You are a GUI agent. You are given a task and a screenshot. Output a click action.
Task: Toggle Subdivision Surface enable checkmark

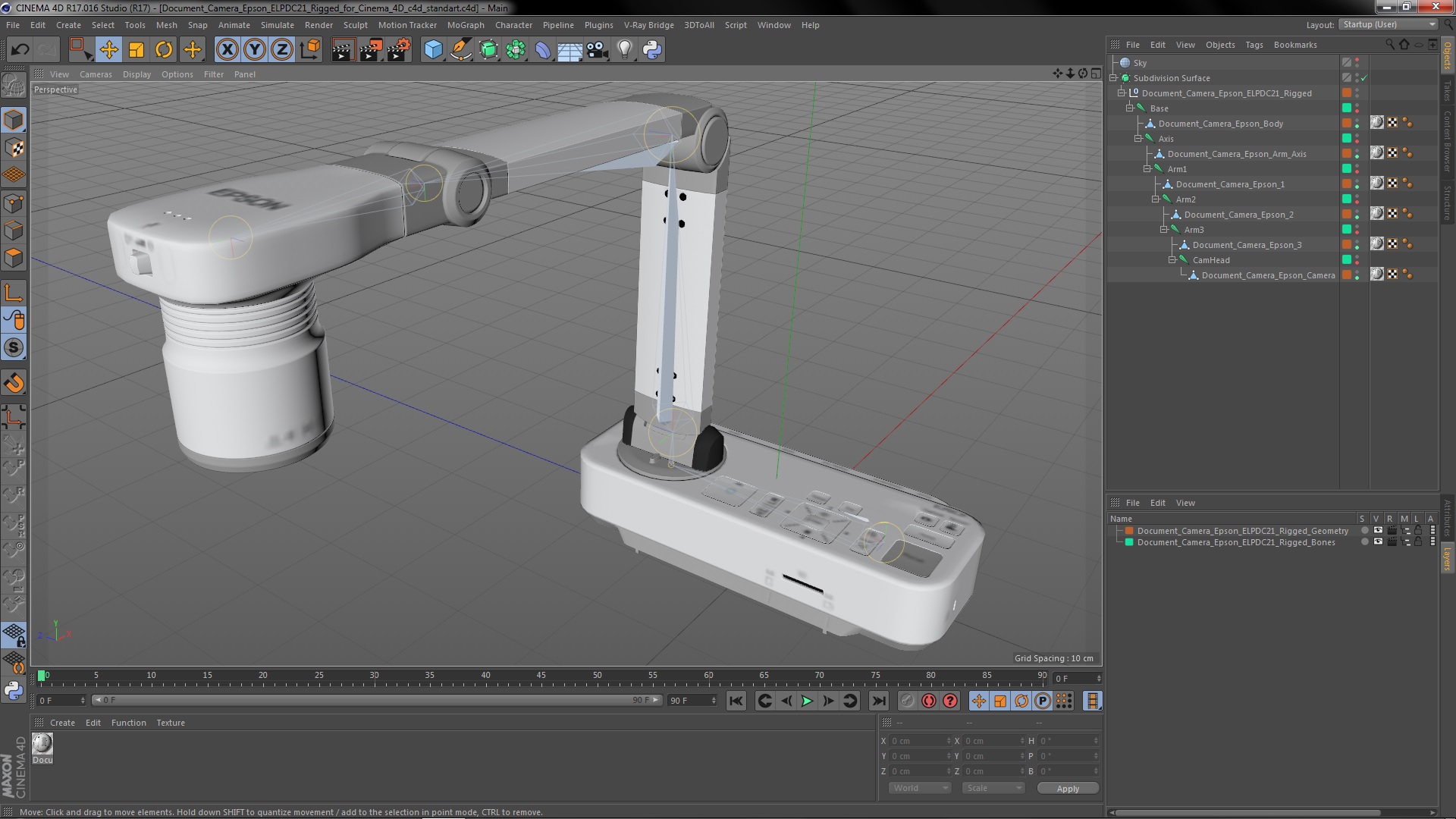pyautogui.click(x=1363, y=78)
